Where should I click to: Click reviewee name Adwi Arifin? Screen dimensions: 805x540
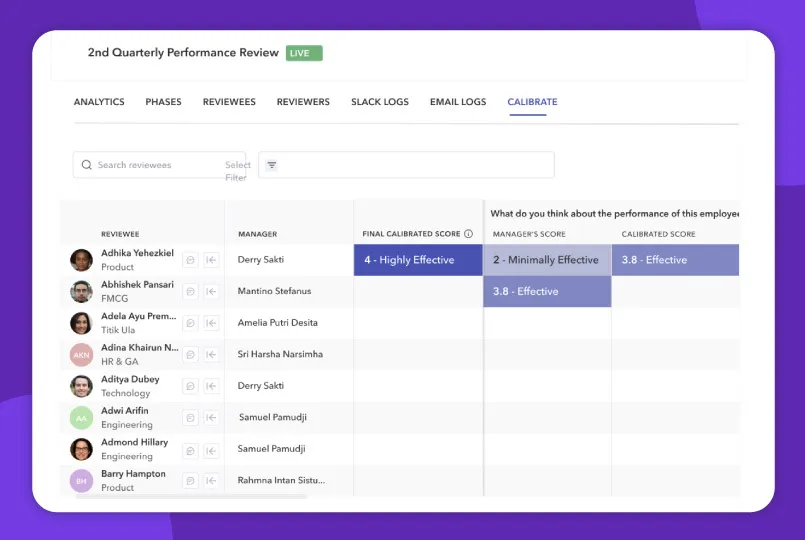pos(124,411)
